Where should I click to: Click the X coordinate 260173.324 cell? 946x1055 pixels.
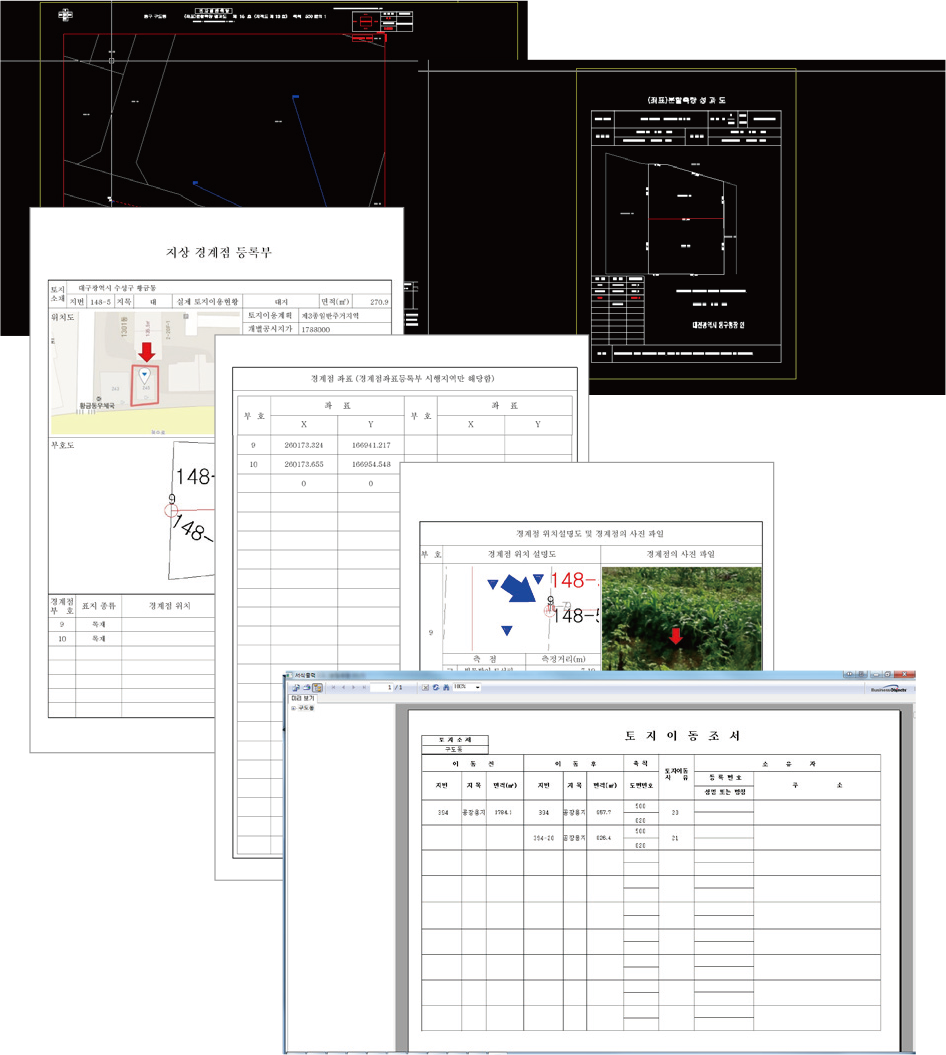(303, 445)
